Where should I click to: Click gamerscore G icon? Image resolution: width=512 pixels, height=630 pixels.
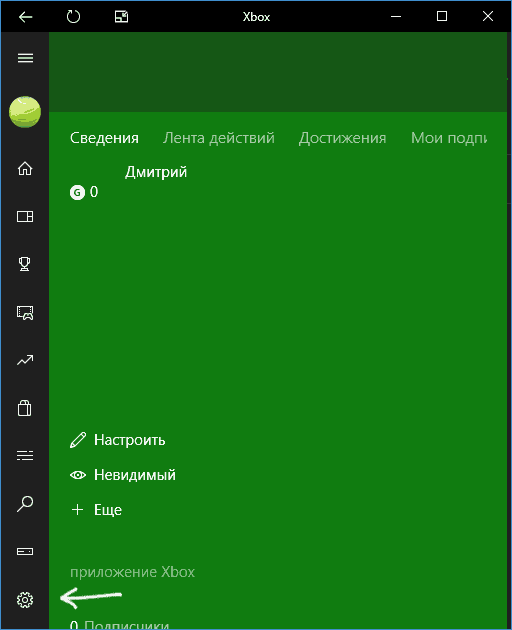coord(78,192)
